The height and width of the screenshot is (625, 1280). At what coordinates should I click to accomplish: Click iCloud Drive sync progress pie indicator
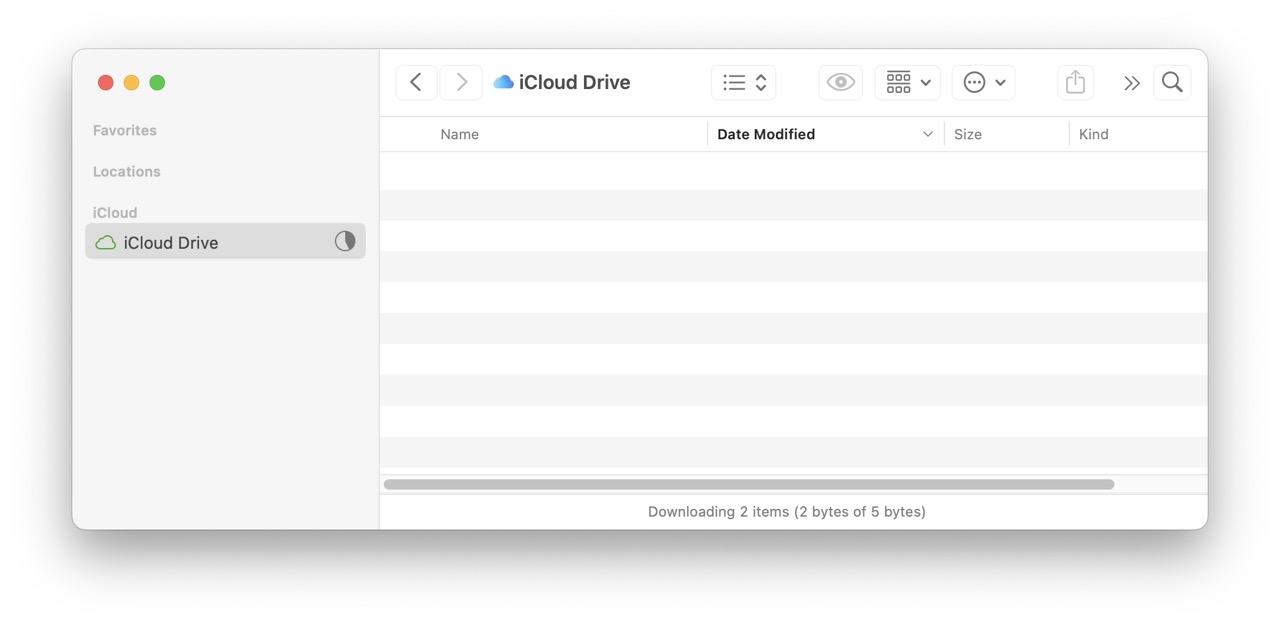click(345, 241)
